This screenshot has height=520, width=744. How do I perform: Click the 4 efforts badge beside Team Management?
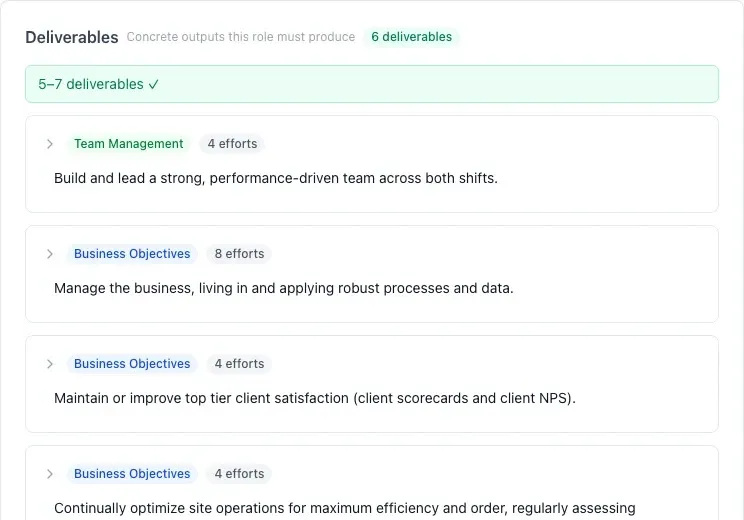[232, 144]
